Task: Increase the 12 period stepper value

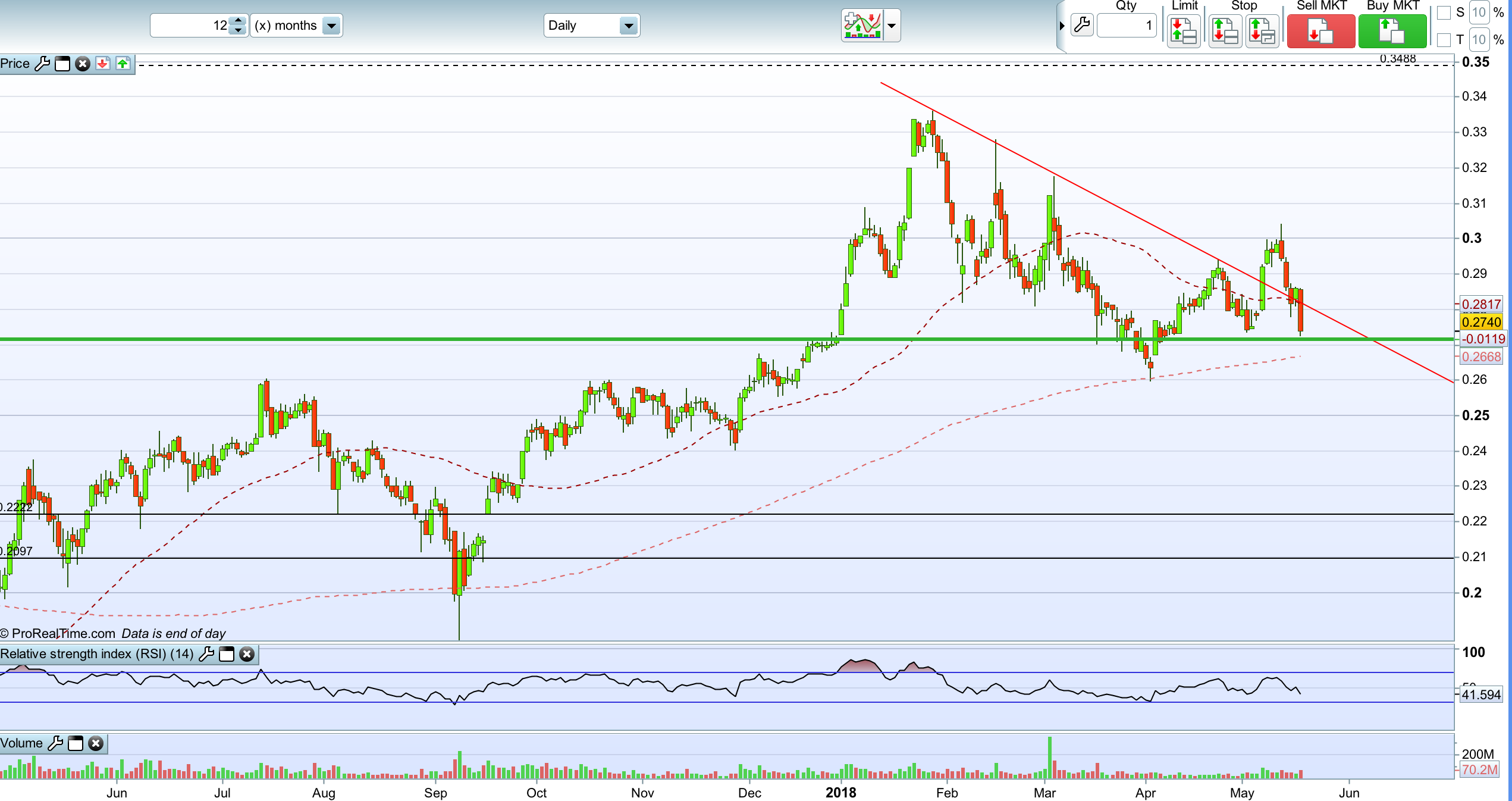Action: pyautogui.click(x=238, y=21)
